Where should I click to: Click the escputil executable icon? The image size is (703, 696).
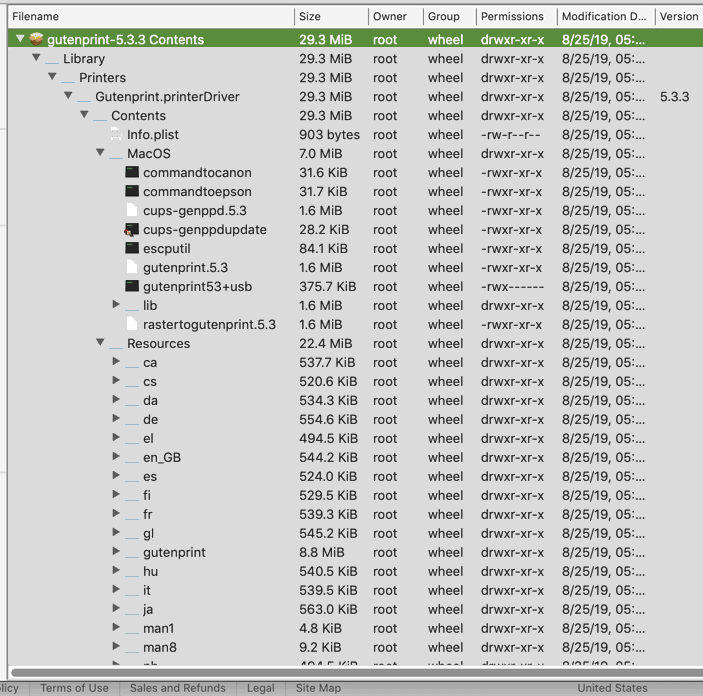point(132,248)
